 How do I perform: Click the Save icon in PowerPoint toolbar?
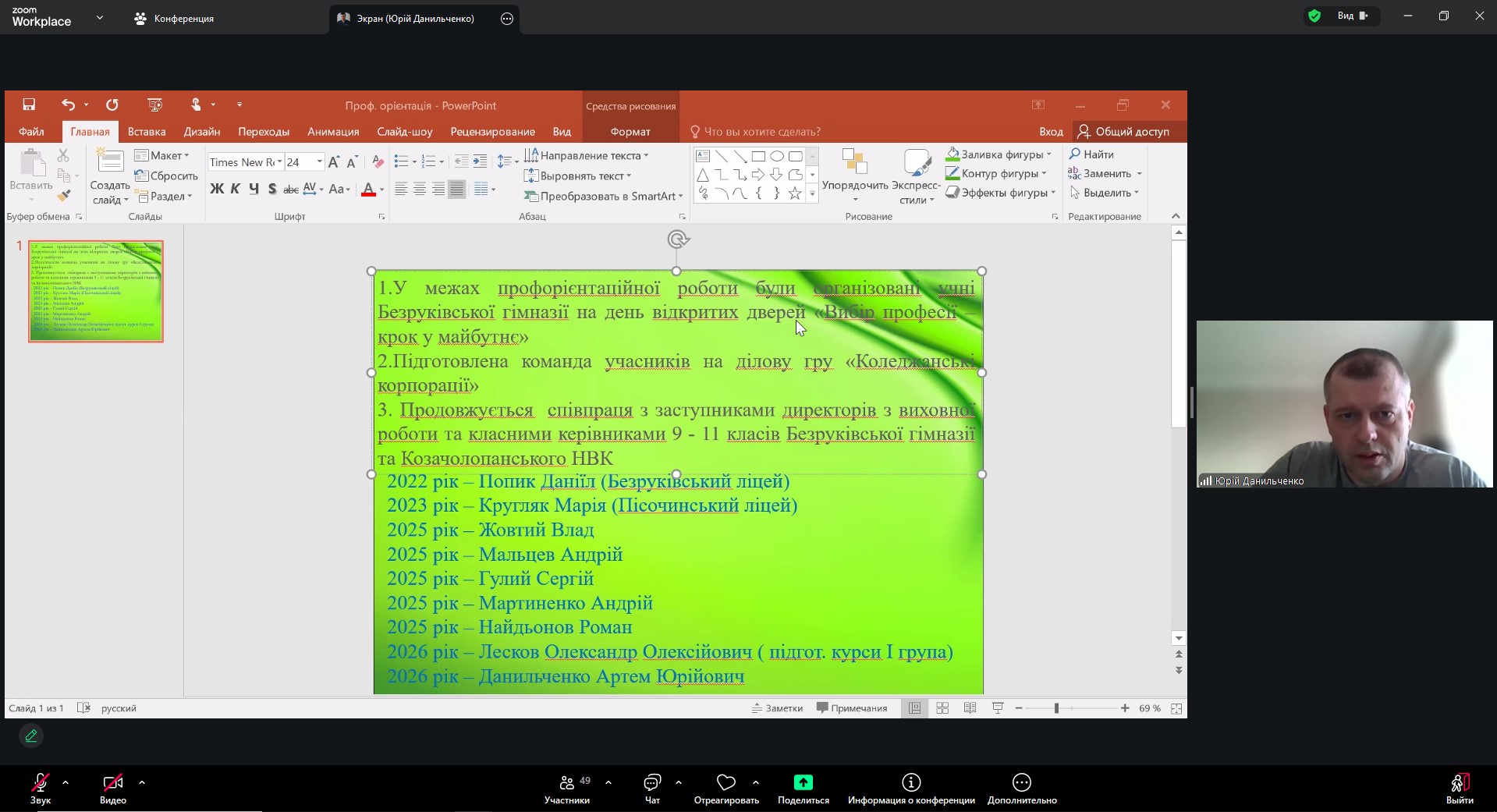coord(29,105)
